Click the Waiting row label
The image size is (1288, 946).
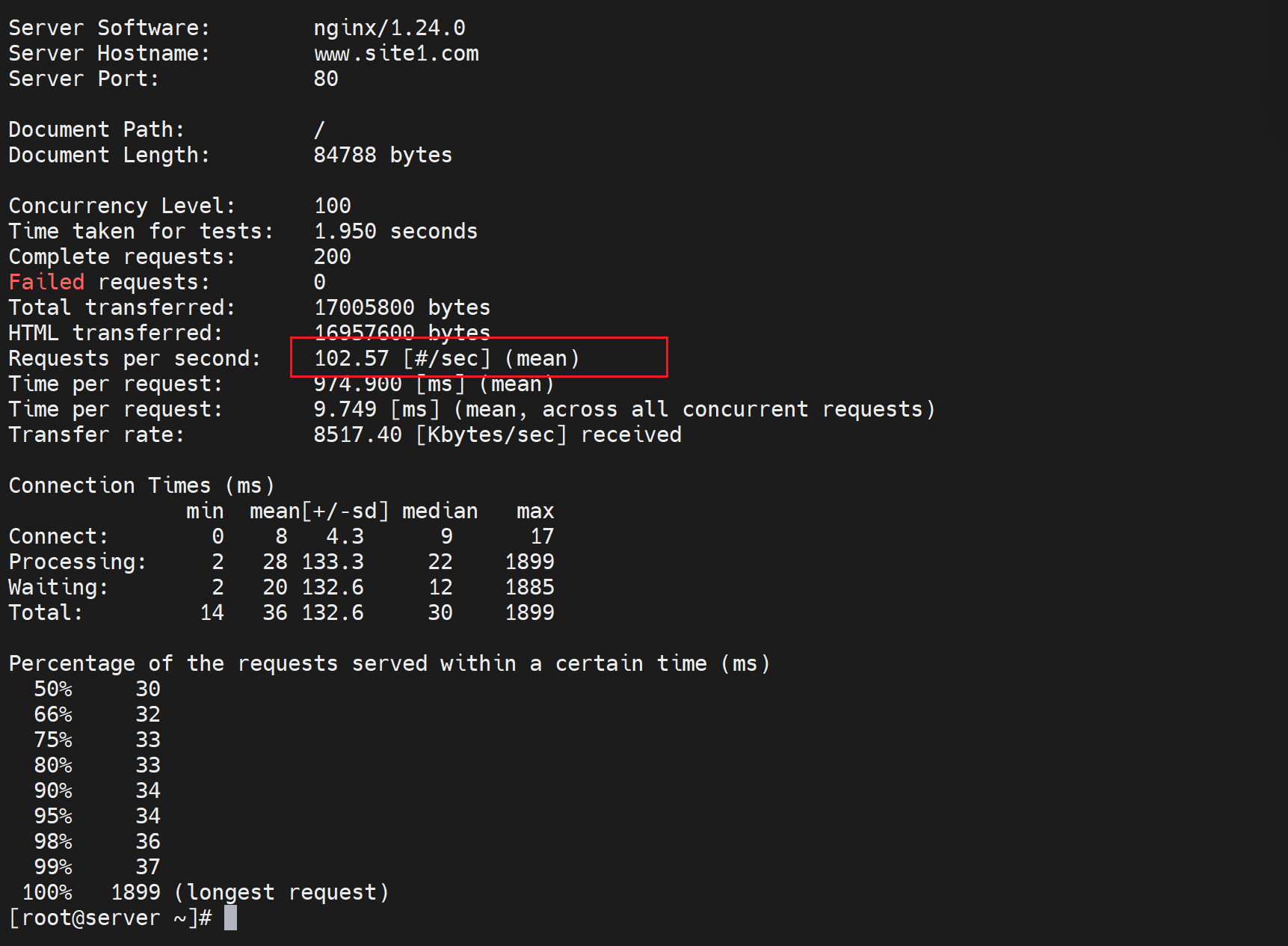point(58,588)
